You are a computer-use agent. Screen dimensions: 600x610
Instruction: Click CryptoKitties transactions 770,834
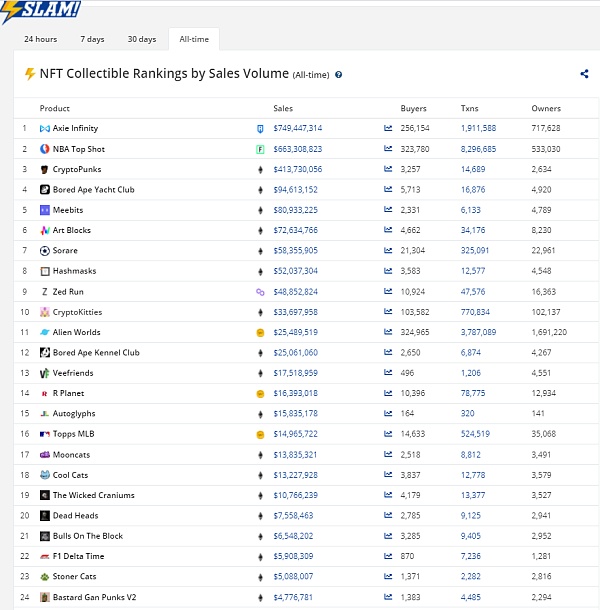pos(475,312)
